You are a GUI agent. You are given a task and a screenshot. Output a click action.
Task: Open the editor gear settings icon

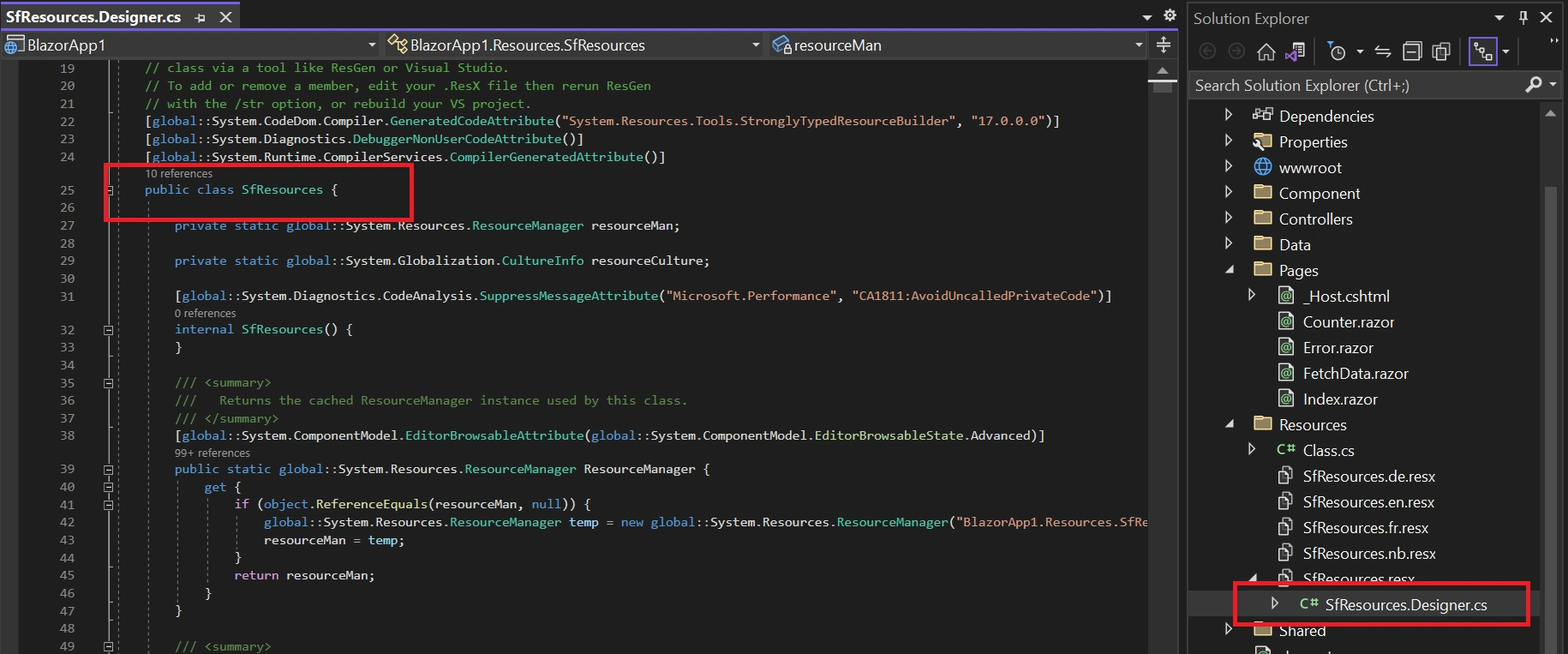1170,15
